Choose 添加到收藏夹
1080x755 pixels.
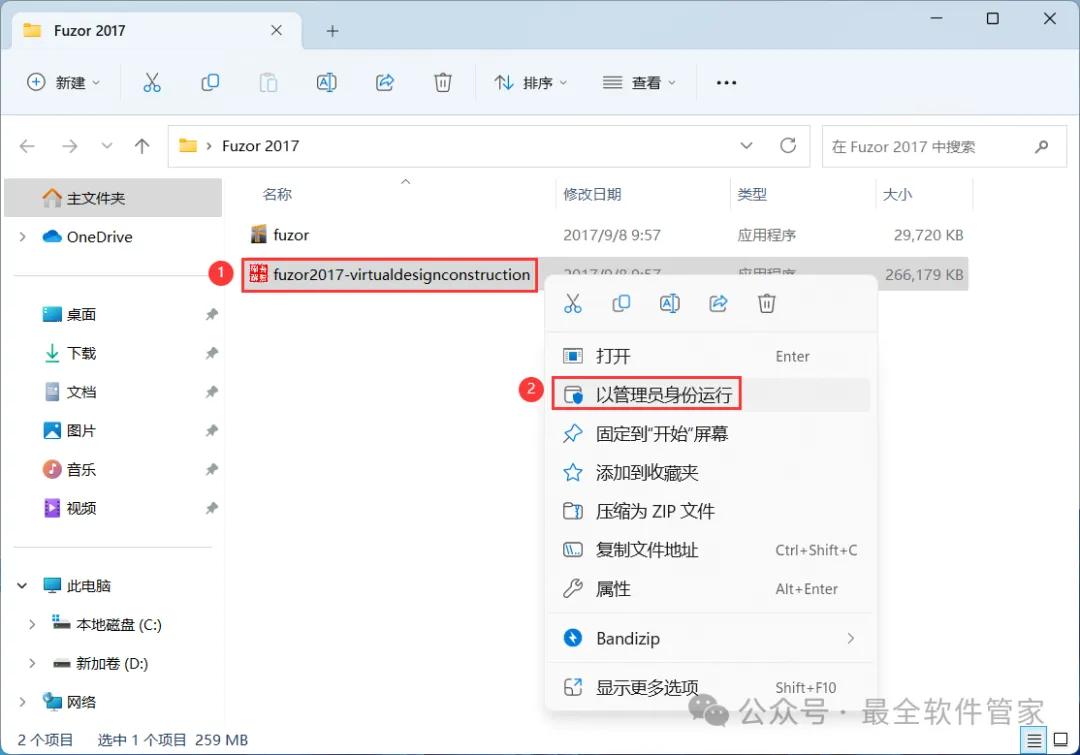tap(710, 473)
